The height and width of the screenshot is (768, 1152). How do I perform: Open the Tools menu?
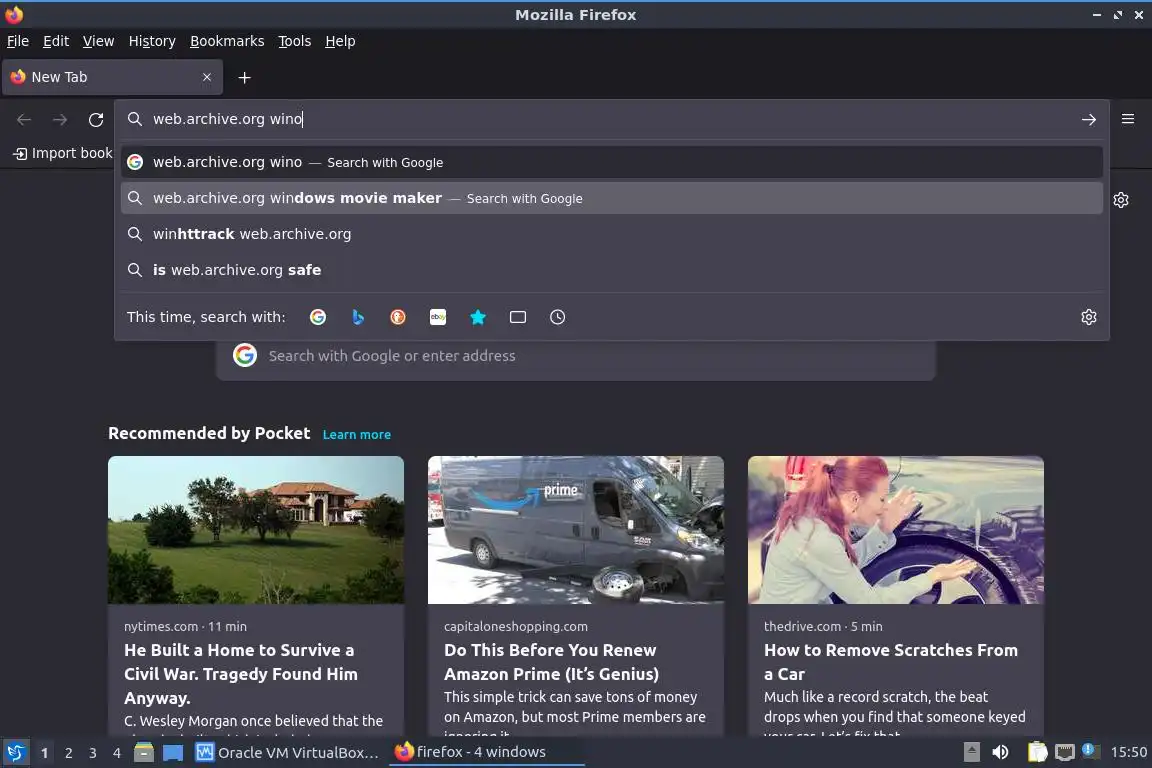click(295, 41)
